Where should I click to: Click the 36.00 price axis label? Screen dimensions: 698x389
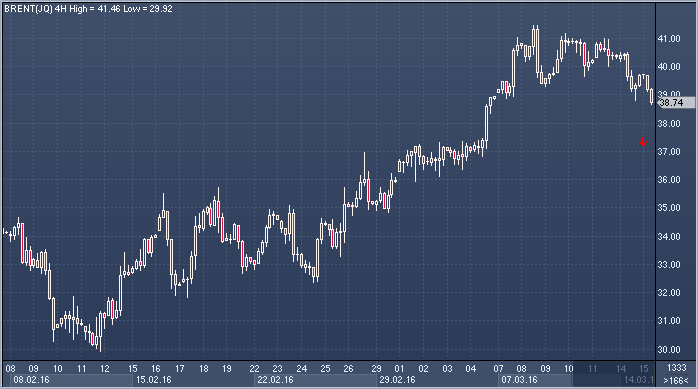(x=669, y=180)
